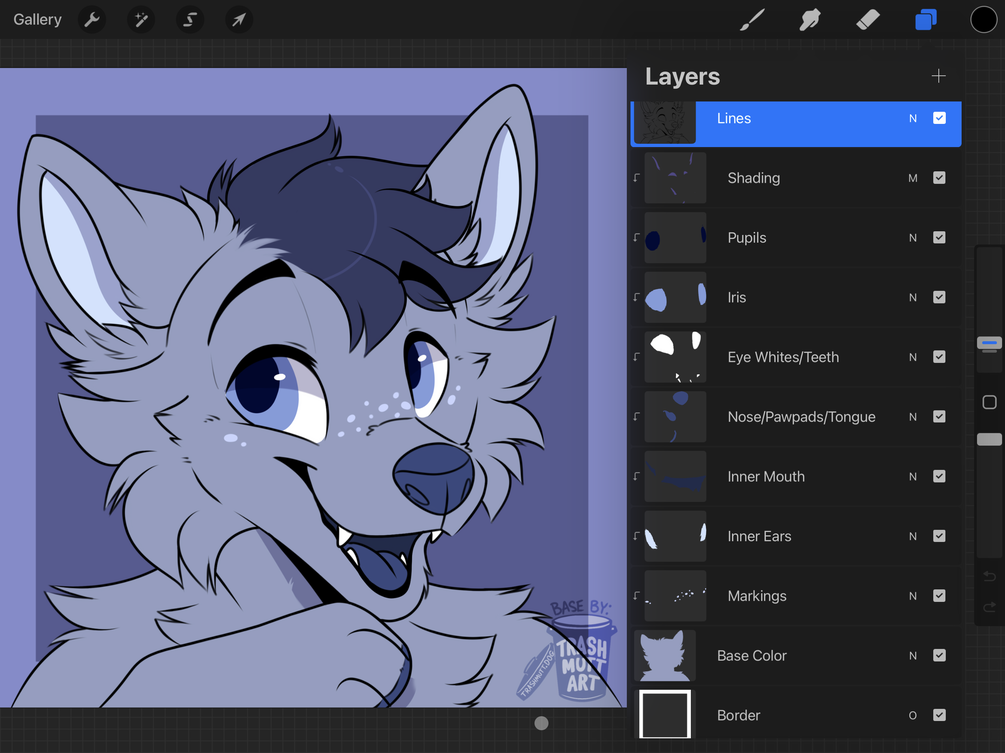Add a new layer with plus button
This screenshot has height=753, width=1005.
coord(938,76)
